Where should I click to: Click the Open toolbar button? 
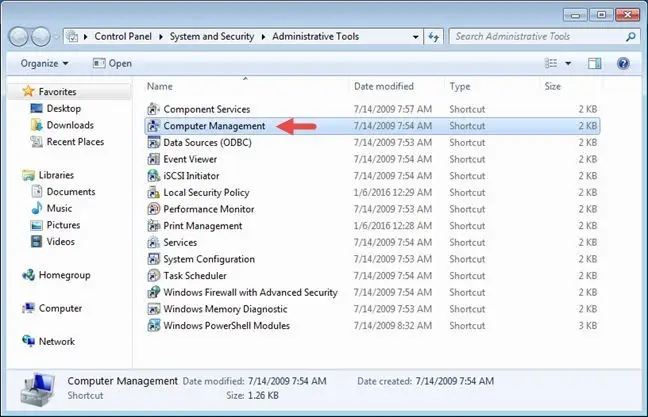112,63
